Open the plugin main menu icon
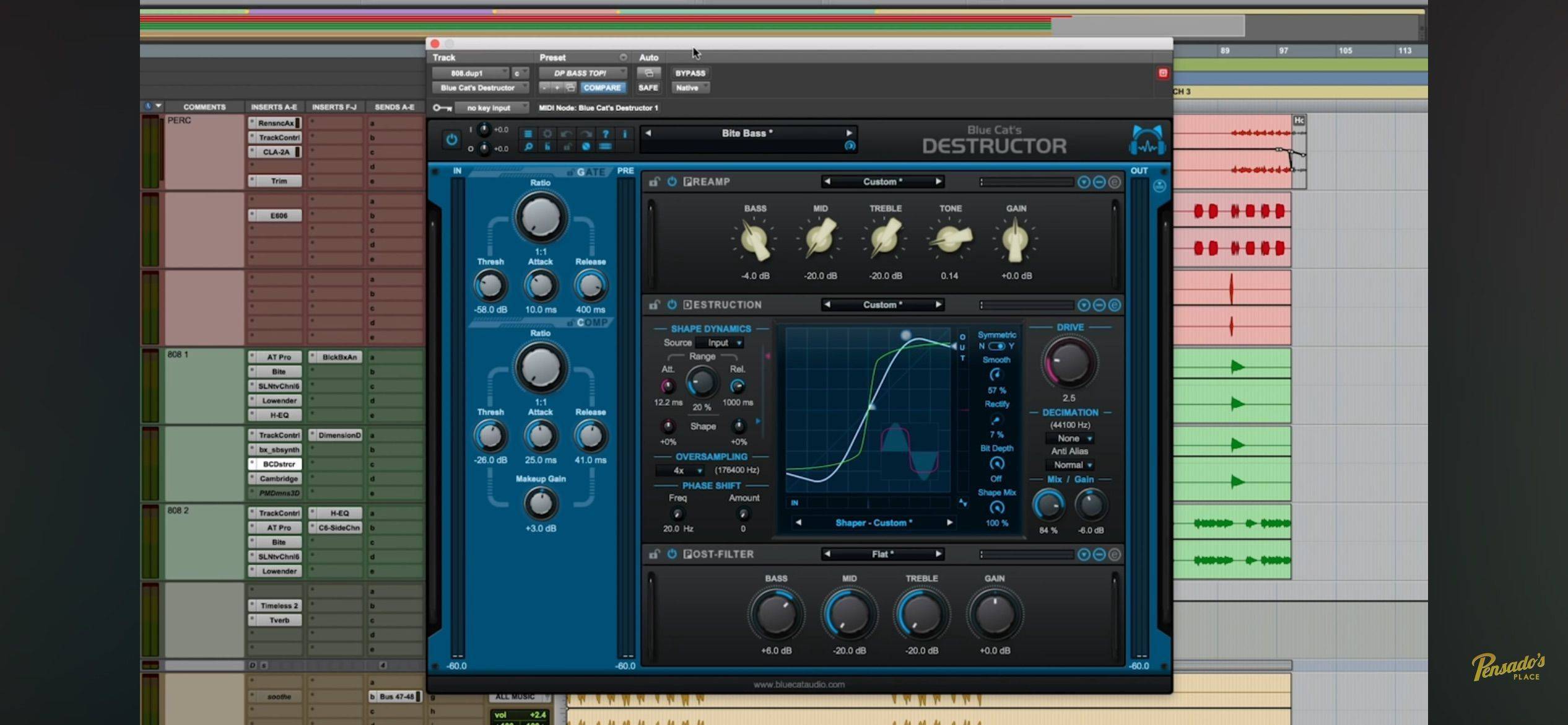The width and height of the screenshot is (1568, 725). [528, 133]
